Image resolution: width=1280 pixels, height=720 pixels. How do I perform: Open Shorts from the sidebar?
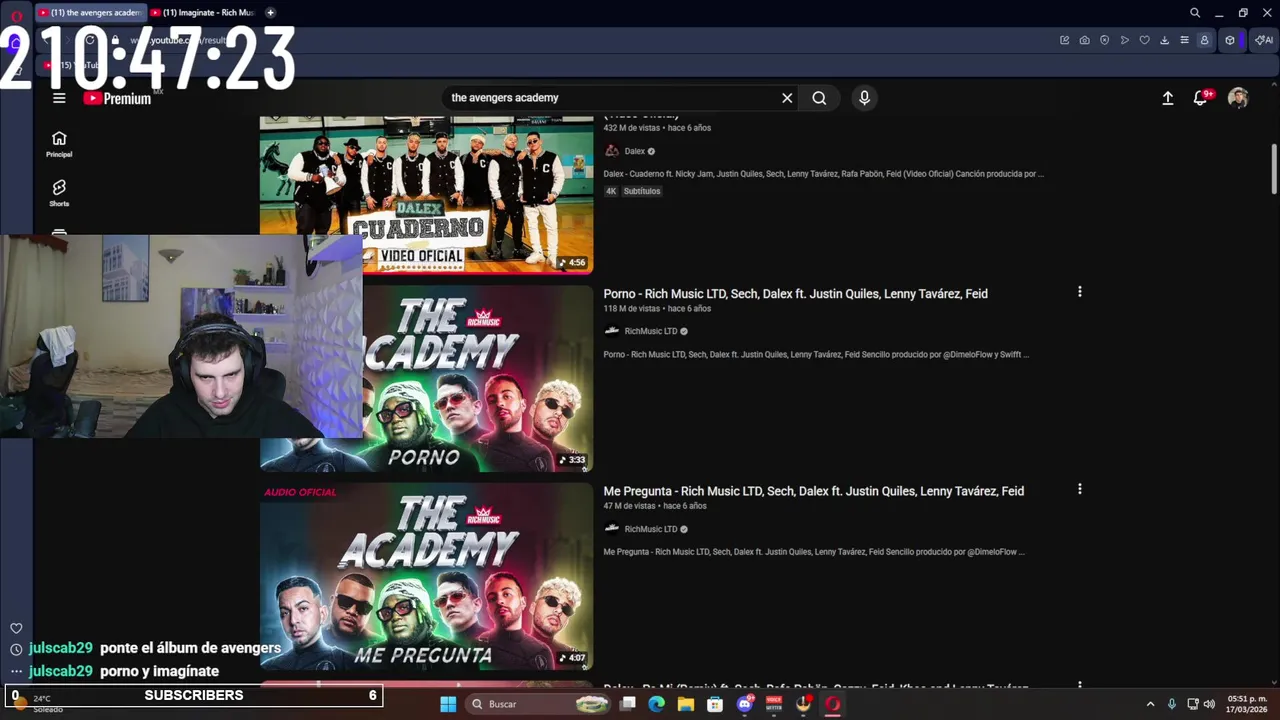(59, 193)
